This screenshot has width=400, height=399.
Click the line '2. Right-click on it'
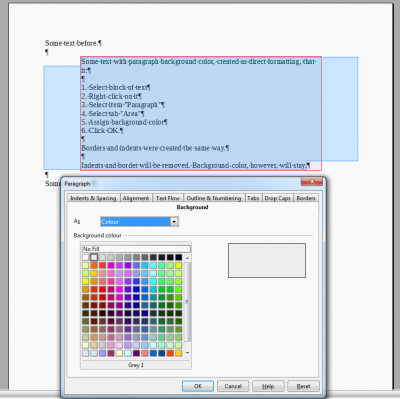tap(111, 96)
